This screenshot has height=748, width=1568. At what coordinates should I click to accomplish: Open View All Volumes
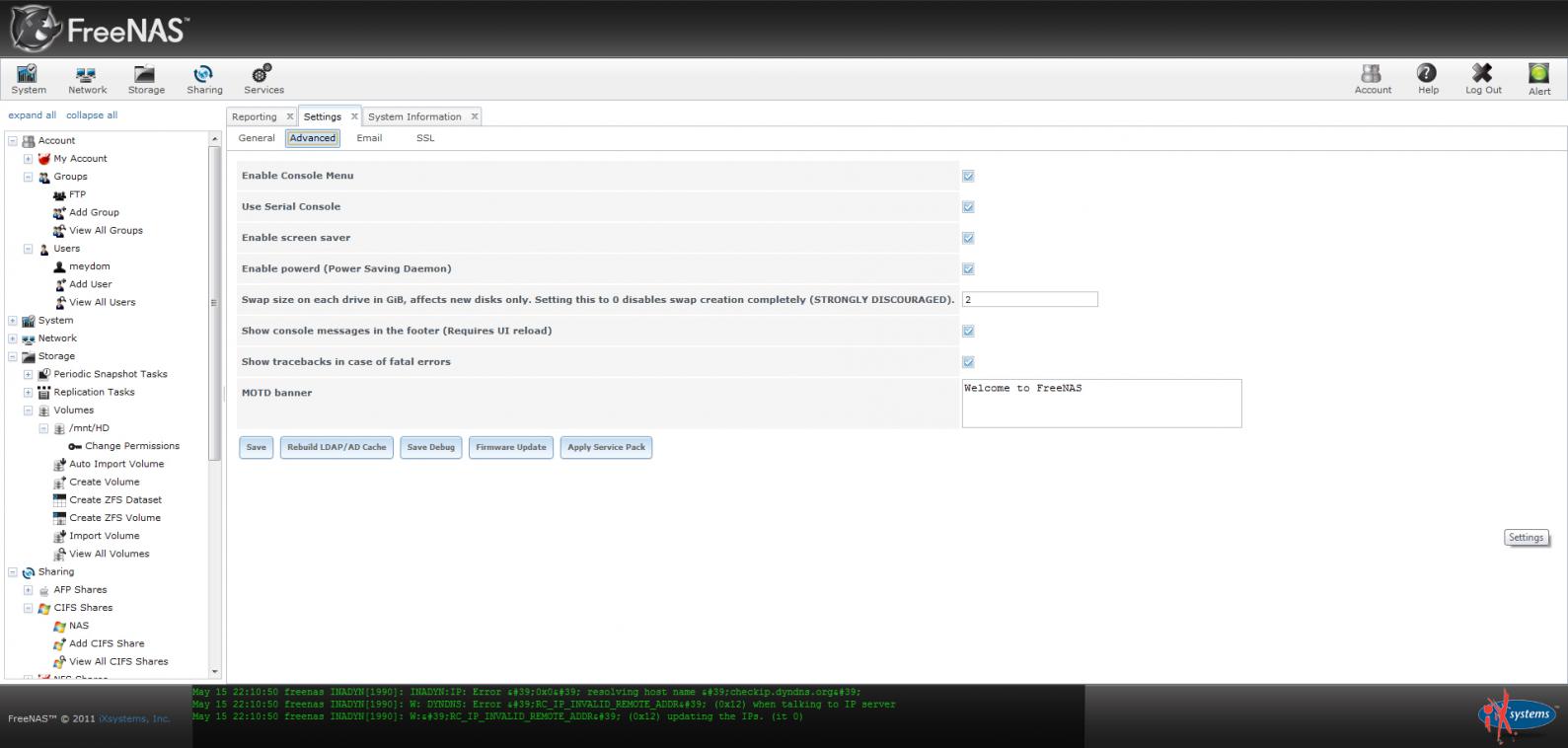[x=109, y=554]
